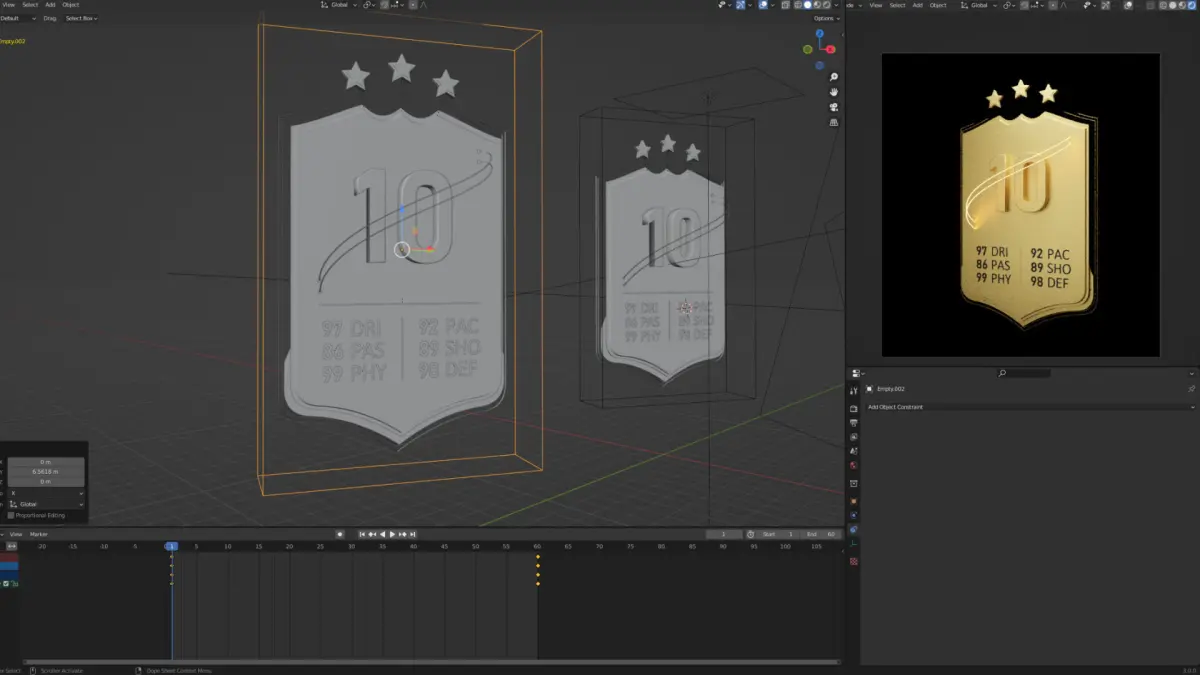Open the Default orientation dropdown

click(x=18, y=18)
